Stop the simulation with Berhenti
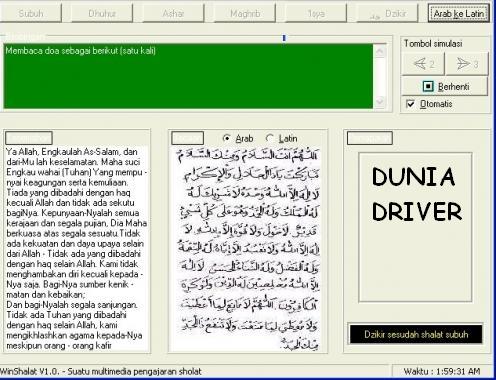This screenshot has width=496, height=380. coord(445,86)
